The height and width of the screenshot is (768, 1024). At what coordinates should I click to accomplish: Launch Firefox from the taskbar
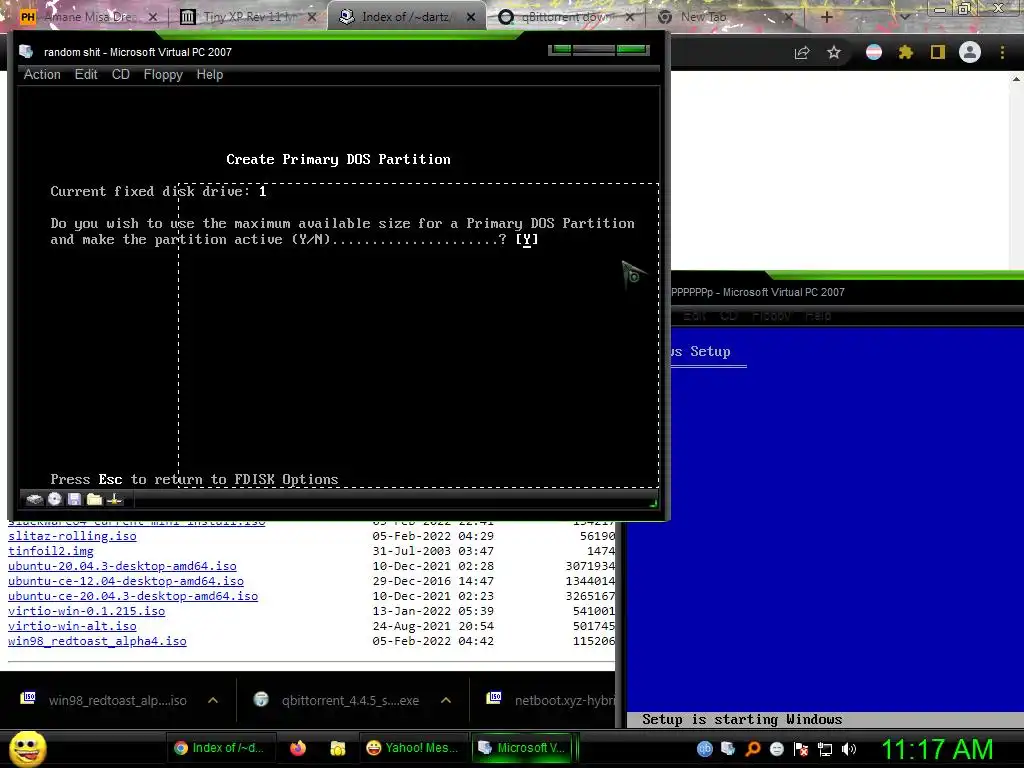298,748
